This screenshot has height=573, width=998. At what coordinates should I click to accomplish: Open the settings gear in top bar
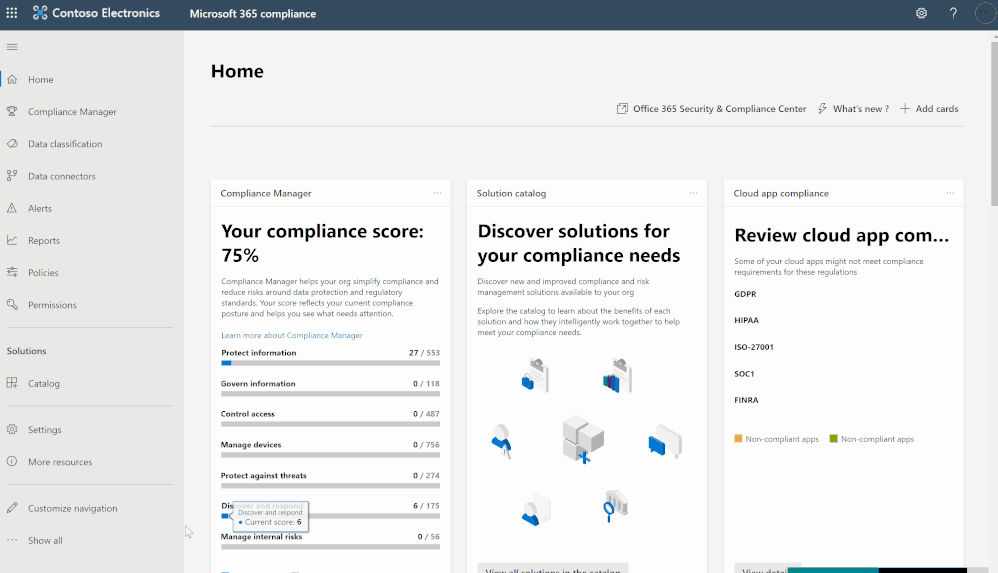[x=921, y=13]
